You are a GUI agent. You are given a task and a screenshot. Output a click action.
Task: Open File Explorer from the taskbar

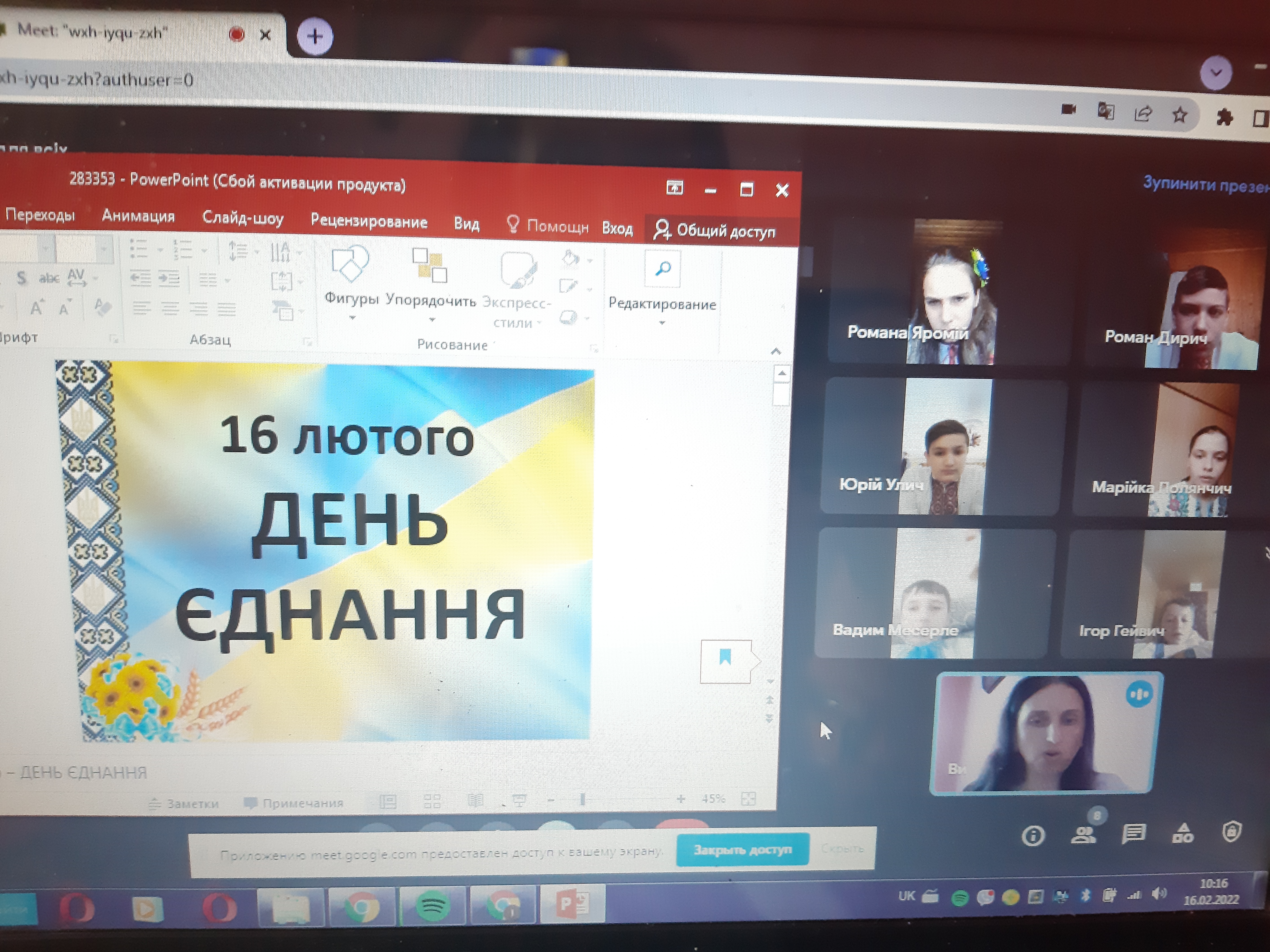[x=291, y=908]
